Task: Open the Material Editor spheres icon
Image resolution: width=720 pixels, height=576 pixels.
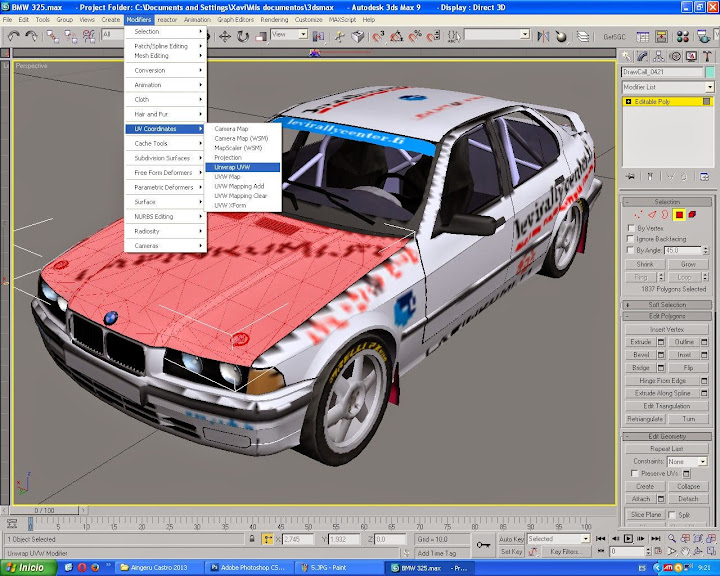Action: [682, 36]
